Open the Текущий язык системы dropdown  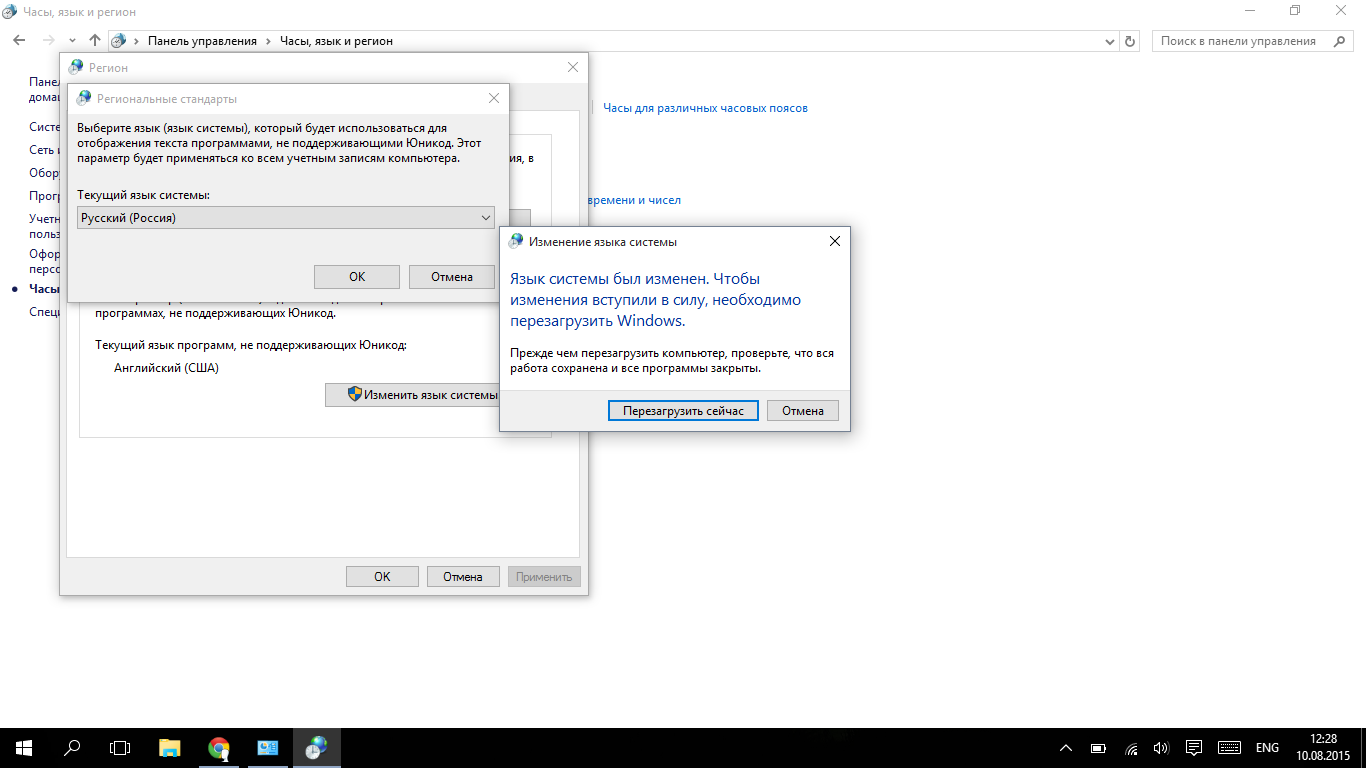click(x=285, y=217)
